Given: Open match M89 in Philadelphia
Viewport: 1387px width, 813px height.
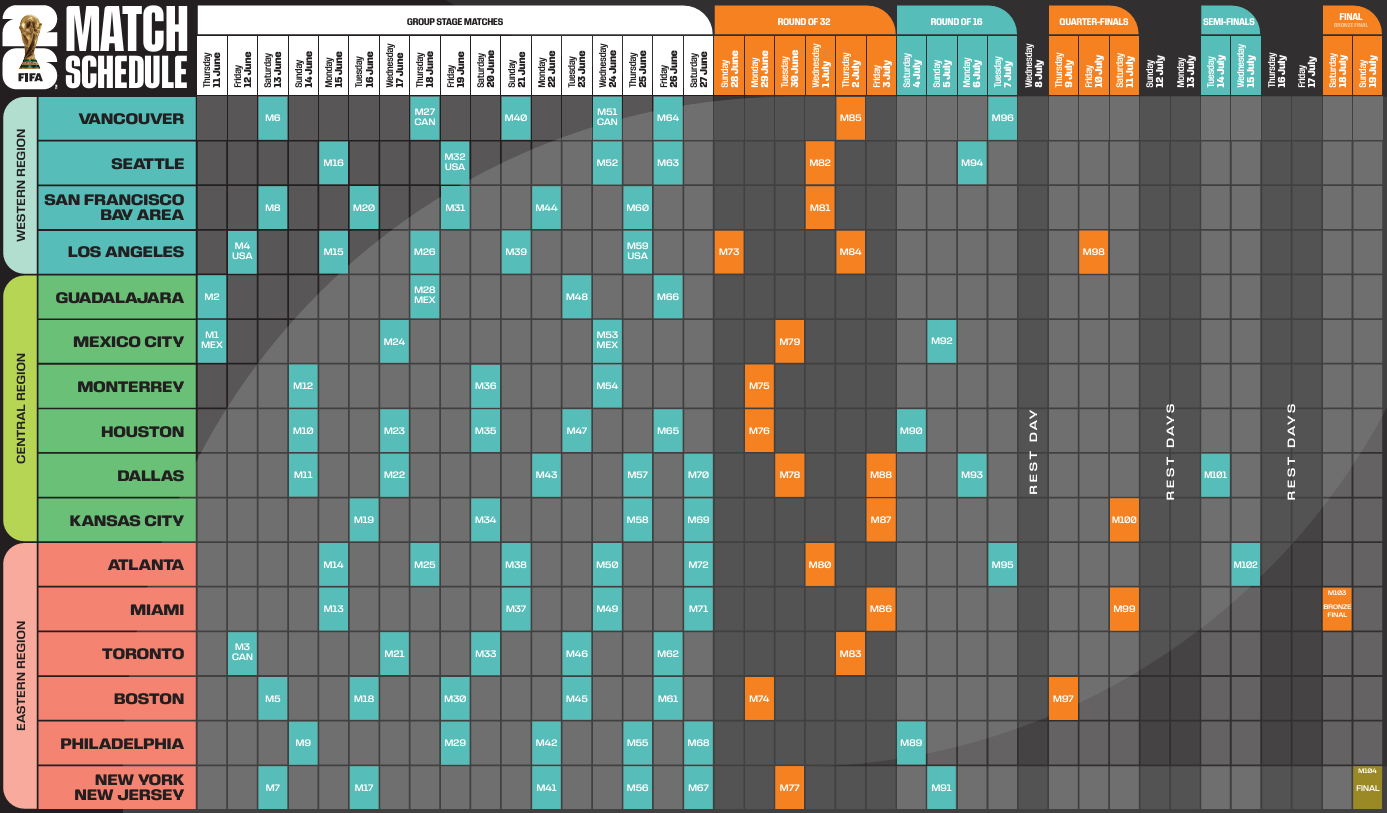Looking at the screenshot, I should [911, 743].
